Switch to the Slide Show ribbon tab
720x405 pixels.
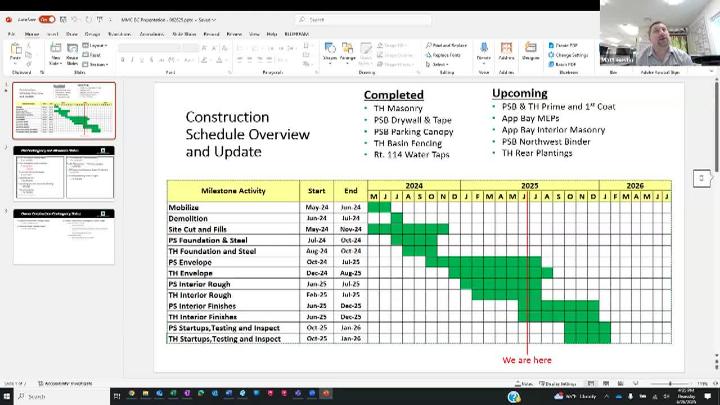click(184, 34)
